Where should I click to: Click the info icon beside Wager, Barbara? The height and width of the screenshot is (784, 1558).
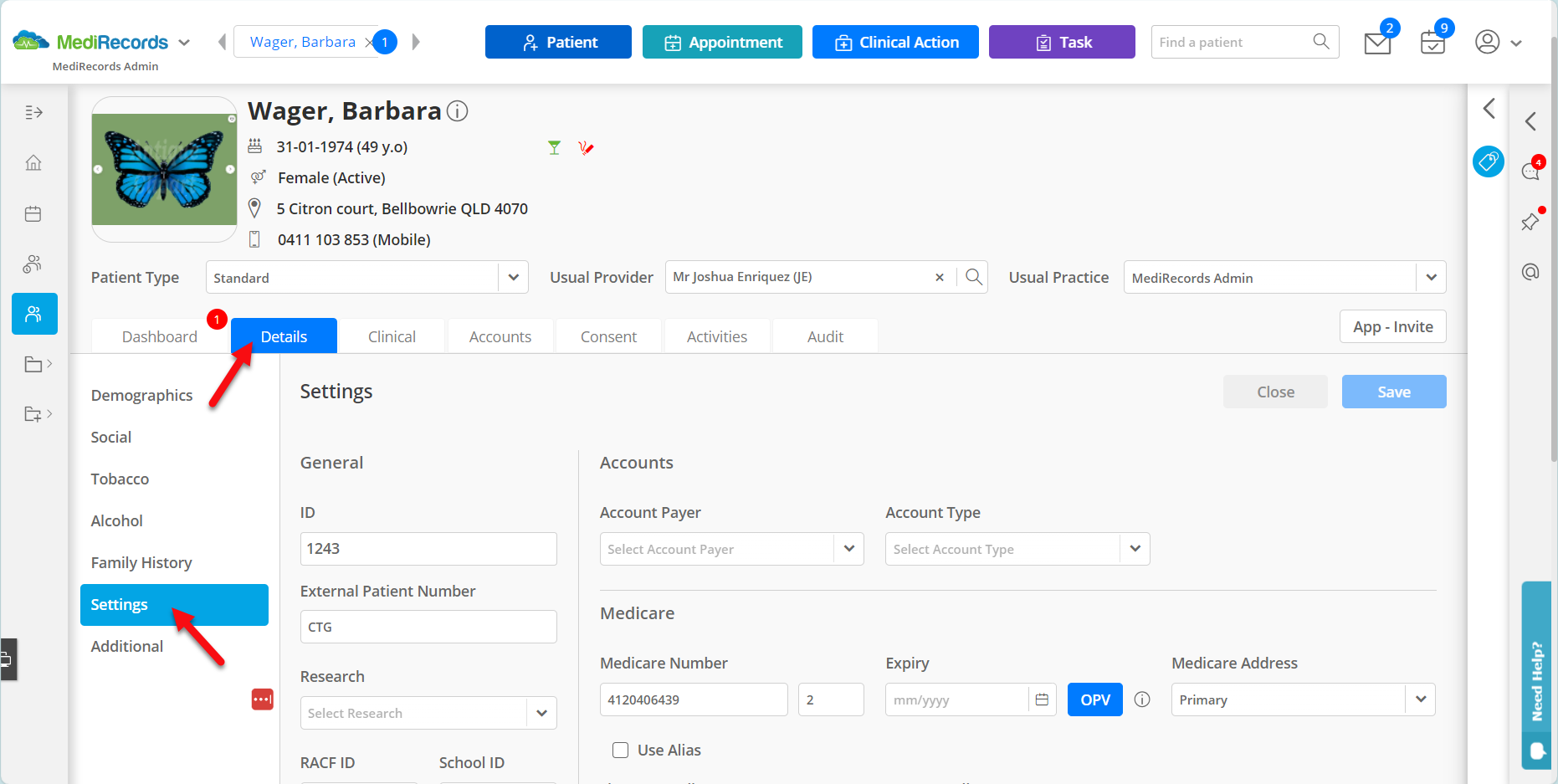pos(458,110)
